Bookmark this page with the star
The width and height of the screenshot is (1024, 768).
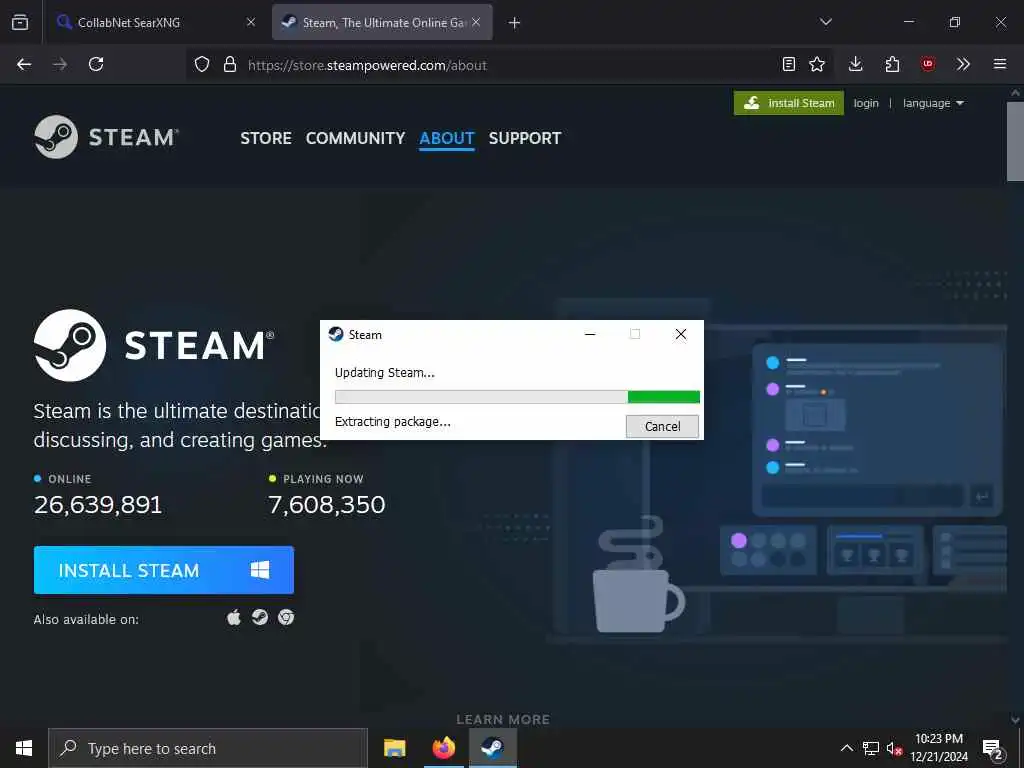tap(817, 64)
